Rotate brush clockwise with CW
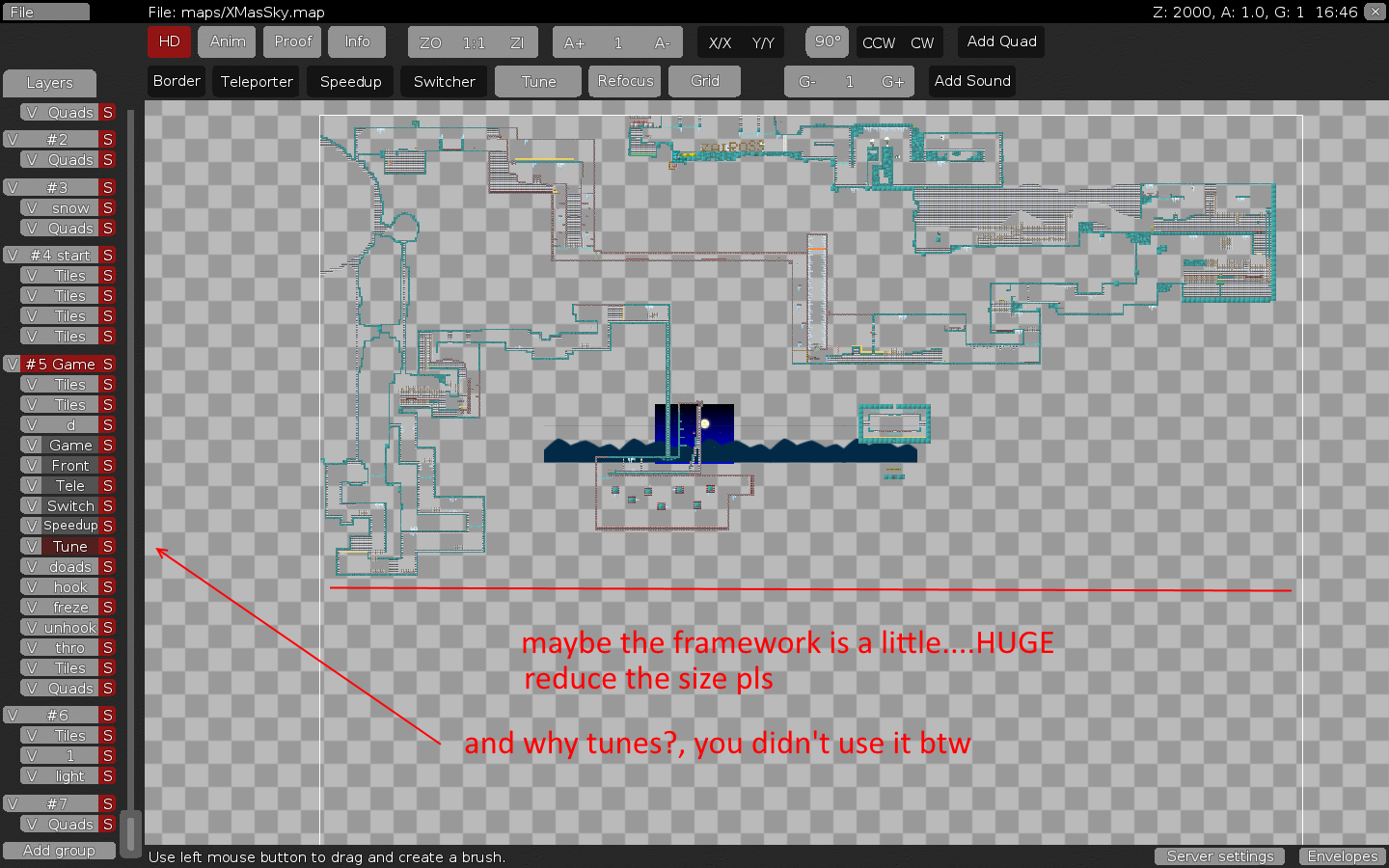Viewport: 1389px width, 868px height. [922, 42]
